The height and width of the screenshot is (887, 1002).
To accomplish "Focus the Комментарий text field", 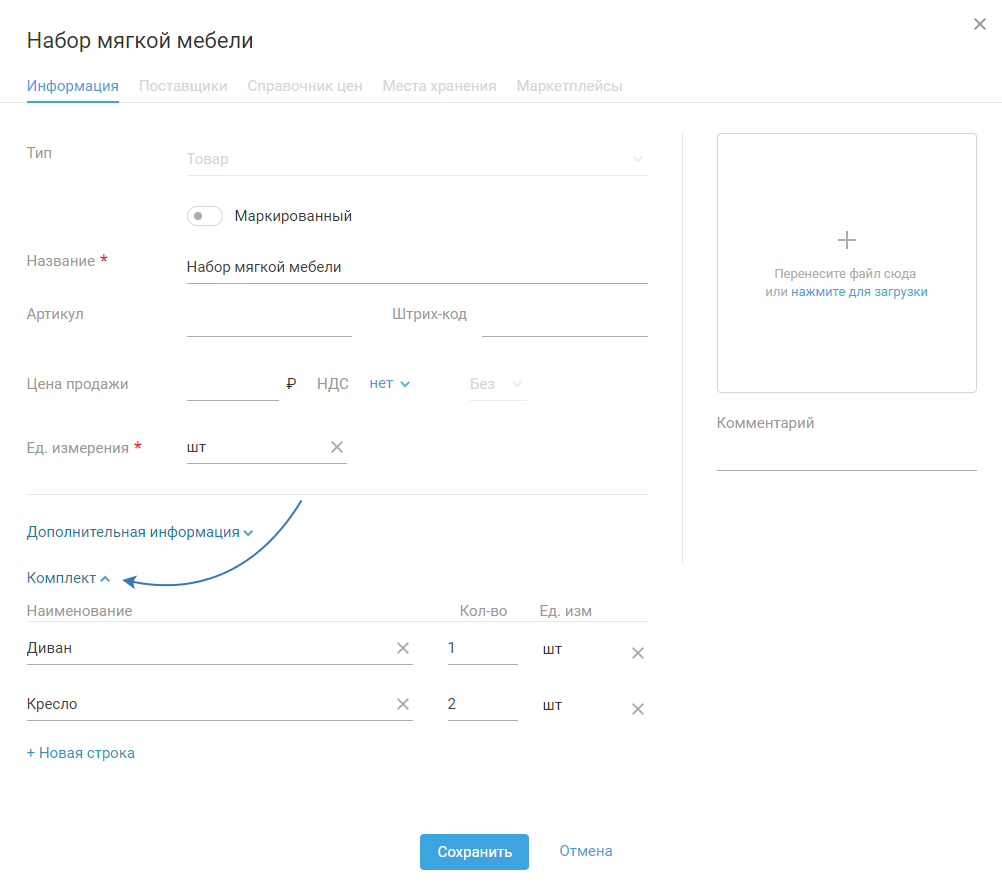I will pyautogui.click(x=846, y=456).
